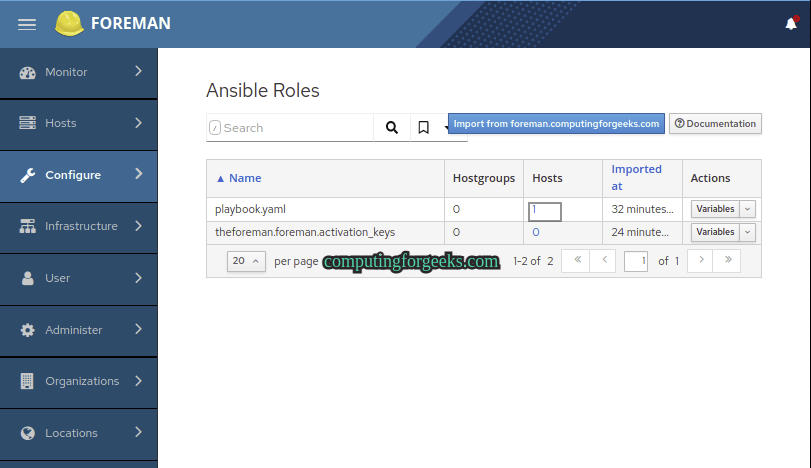Expand the Infrastructure menu chevron
This screenshot has height=468, width=811.
click(x=138, y=225)
